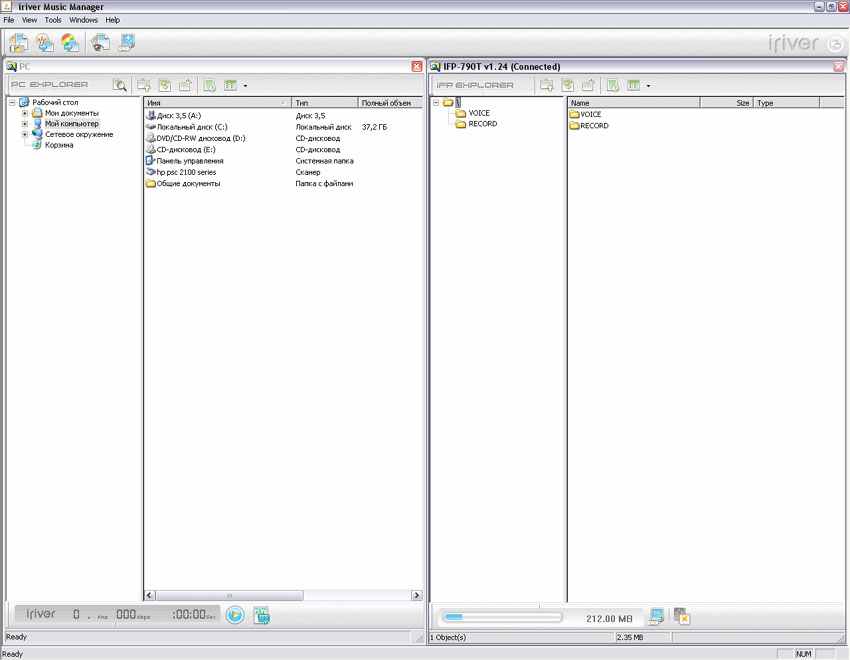Viewport: 850px width, 660px height.
Task: Select the Панель управления row
Action: point(282,161)
